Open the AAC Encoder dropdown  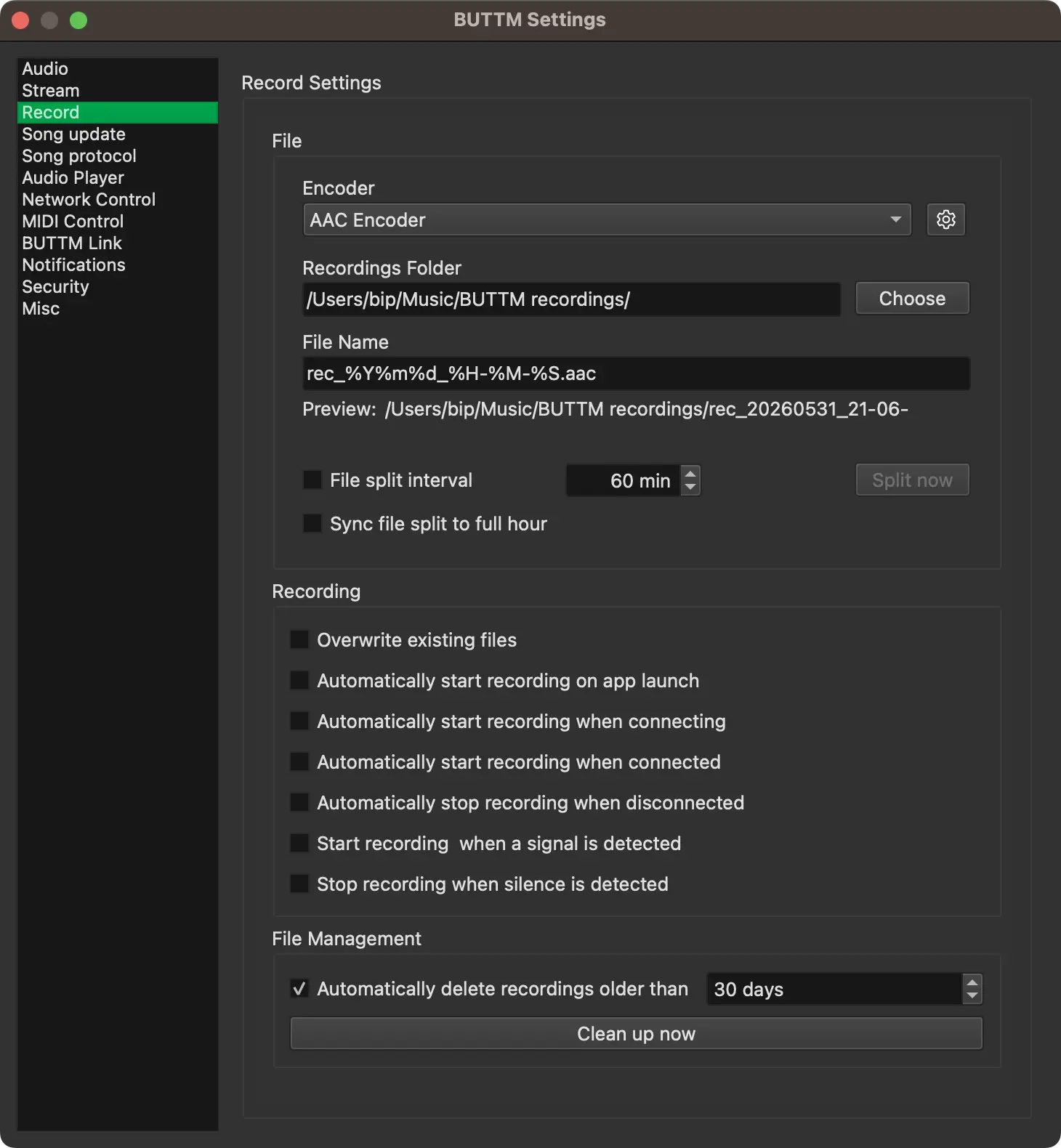[607, 219]
